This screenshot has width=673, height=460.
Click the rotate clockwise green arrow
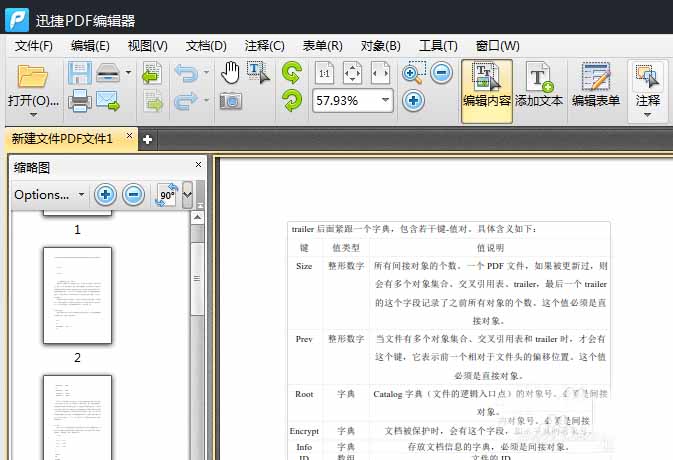point(291,72)
